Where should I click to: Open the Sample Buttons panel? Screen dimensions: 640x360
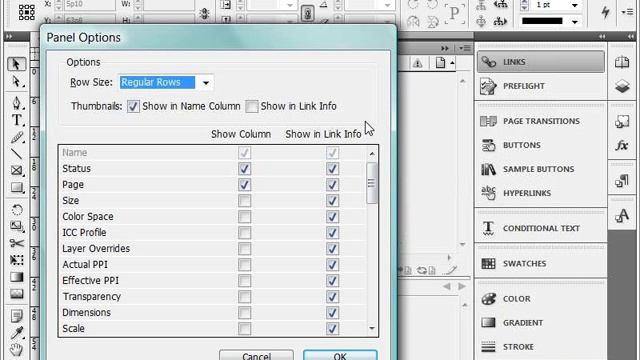point(541,169)
